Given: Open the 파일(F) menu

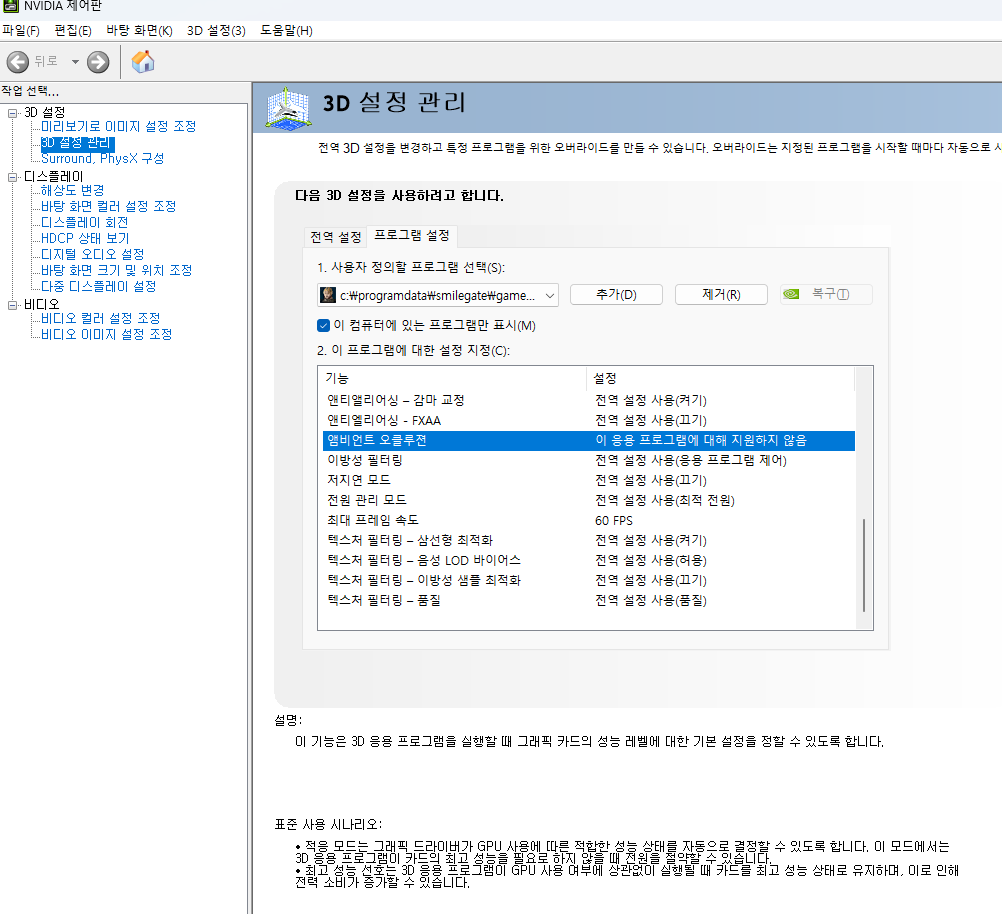Looking at the screenshot, I should pos(21,31).
